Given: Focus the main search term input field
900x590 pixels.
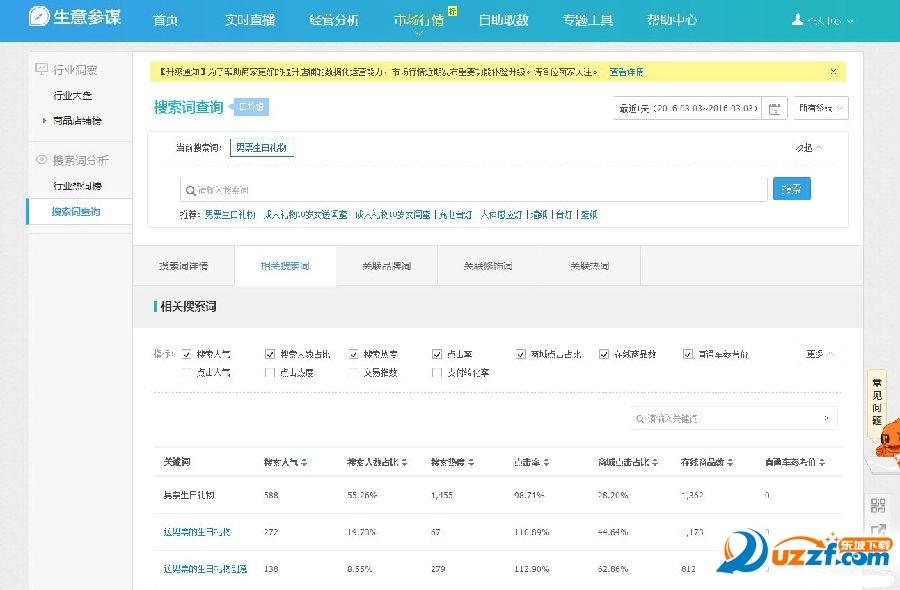Looking at the screenshot, I should tap(474, 189).
